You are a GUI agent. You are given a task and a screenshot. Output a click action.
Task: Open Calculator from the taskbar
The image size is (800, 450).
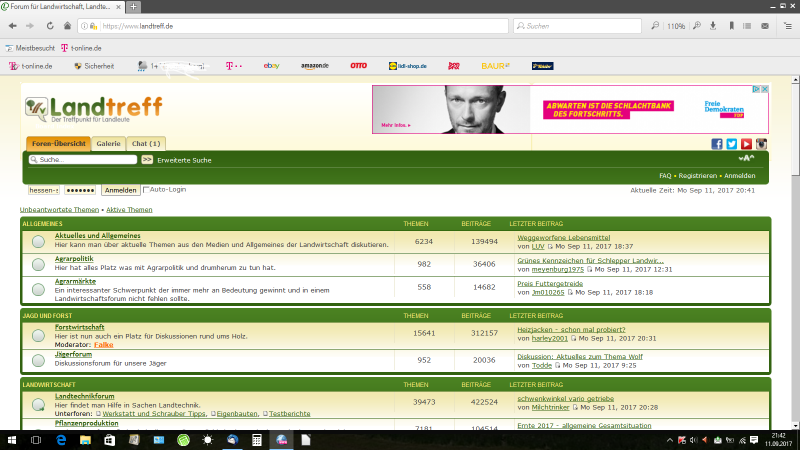tap(257, 440)
